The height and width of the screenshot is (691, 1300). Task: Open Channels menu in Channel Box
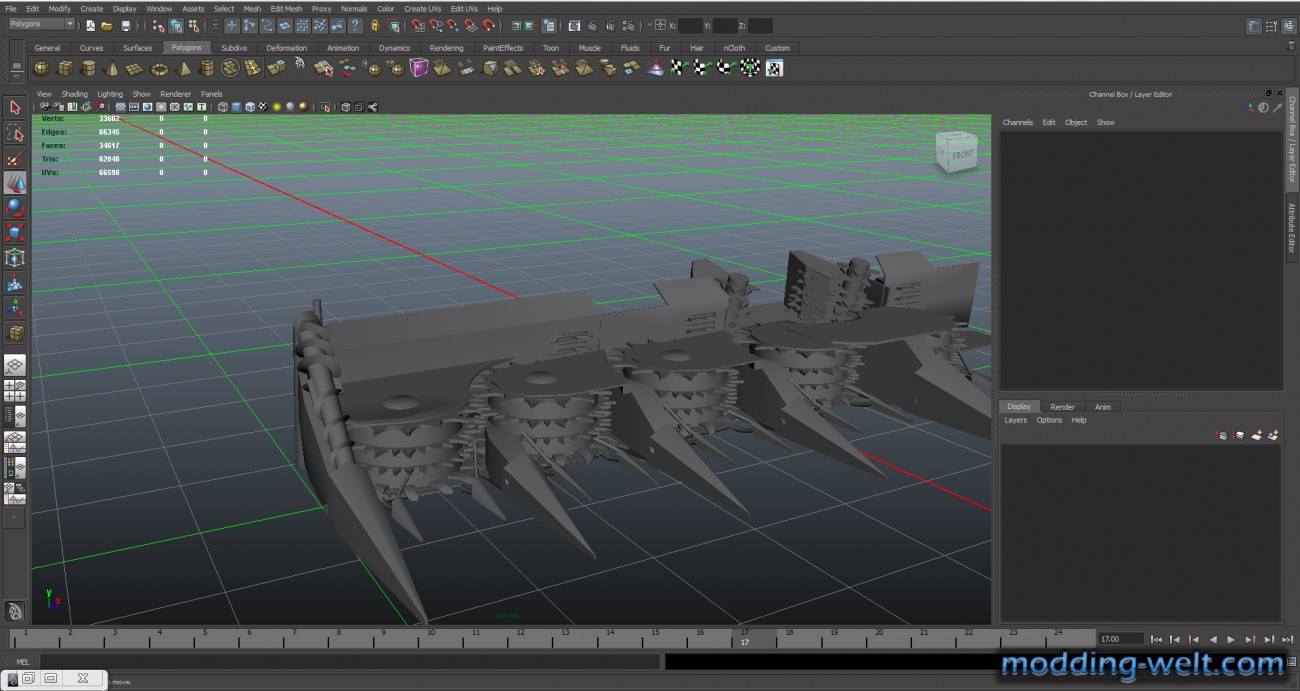[1018, 122]
